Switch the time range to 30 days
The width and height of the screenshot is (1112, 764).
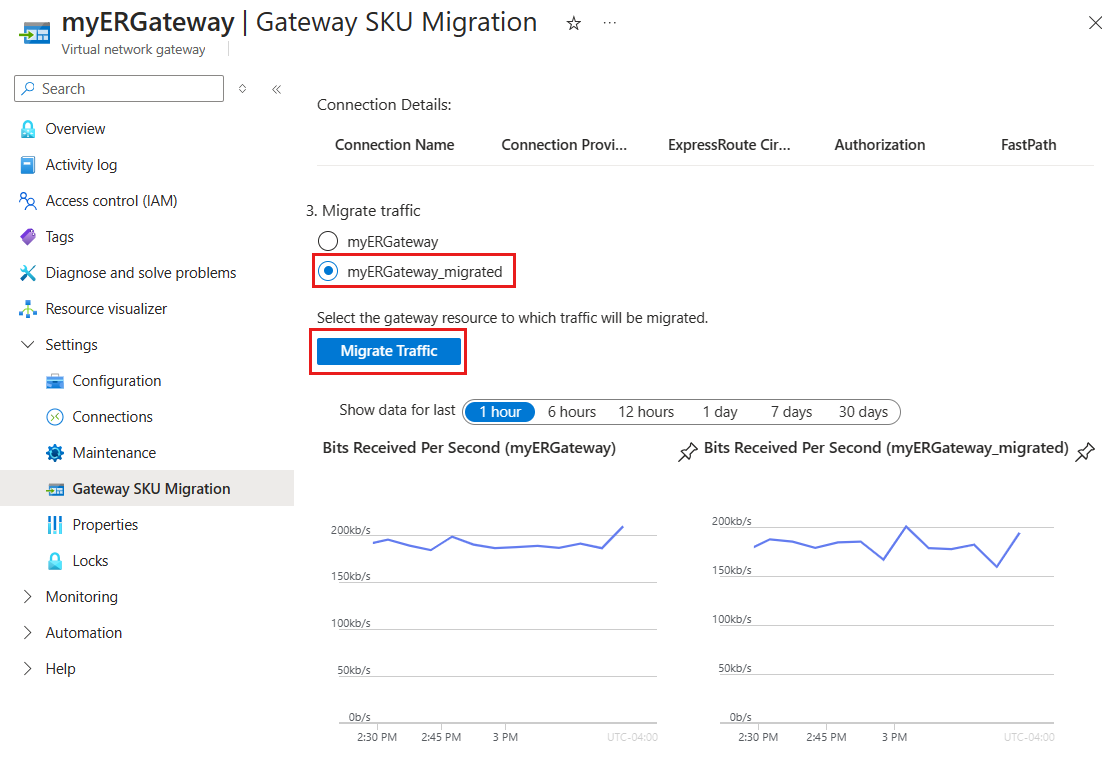coord(863,412)
